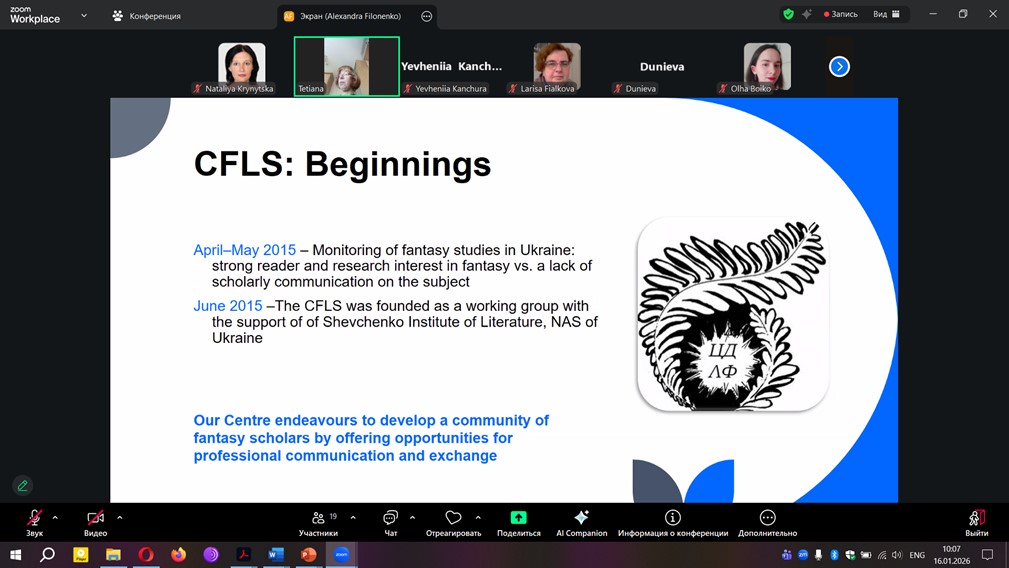Open the Zoom Workplace dropdown chevron
Screen dimensions: 1009x568
[x=84, y=16]
